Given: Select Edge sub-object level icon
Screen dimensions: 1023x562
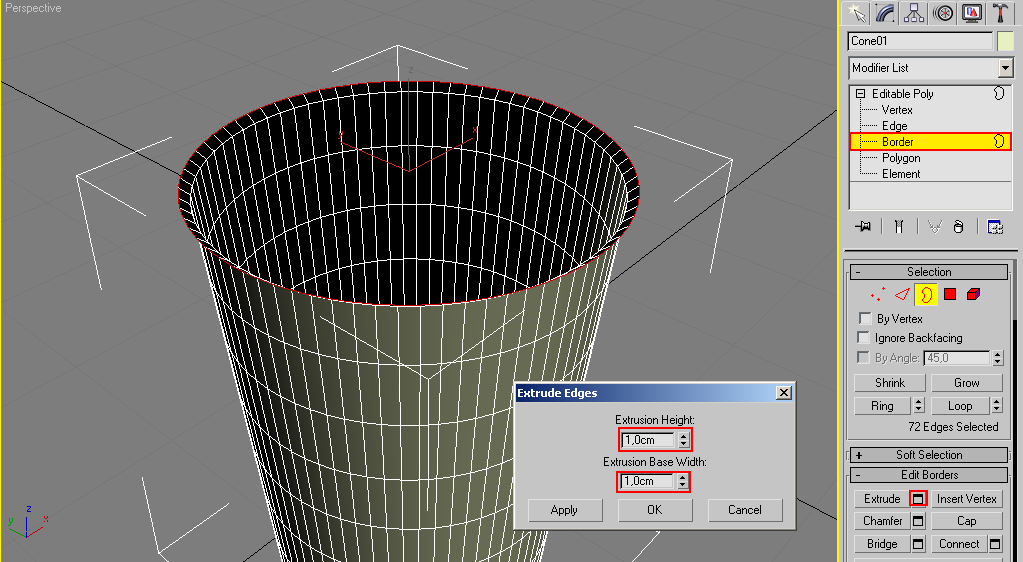Looking at the screenshot, I should tap(902, 294).
